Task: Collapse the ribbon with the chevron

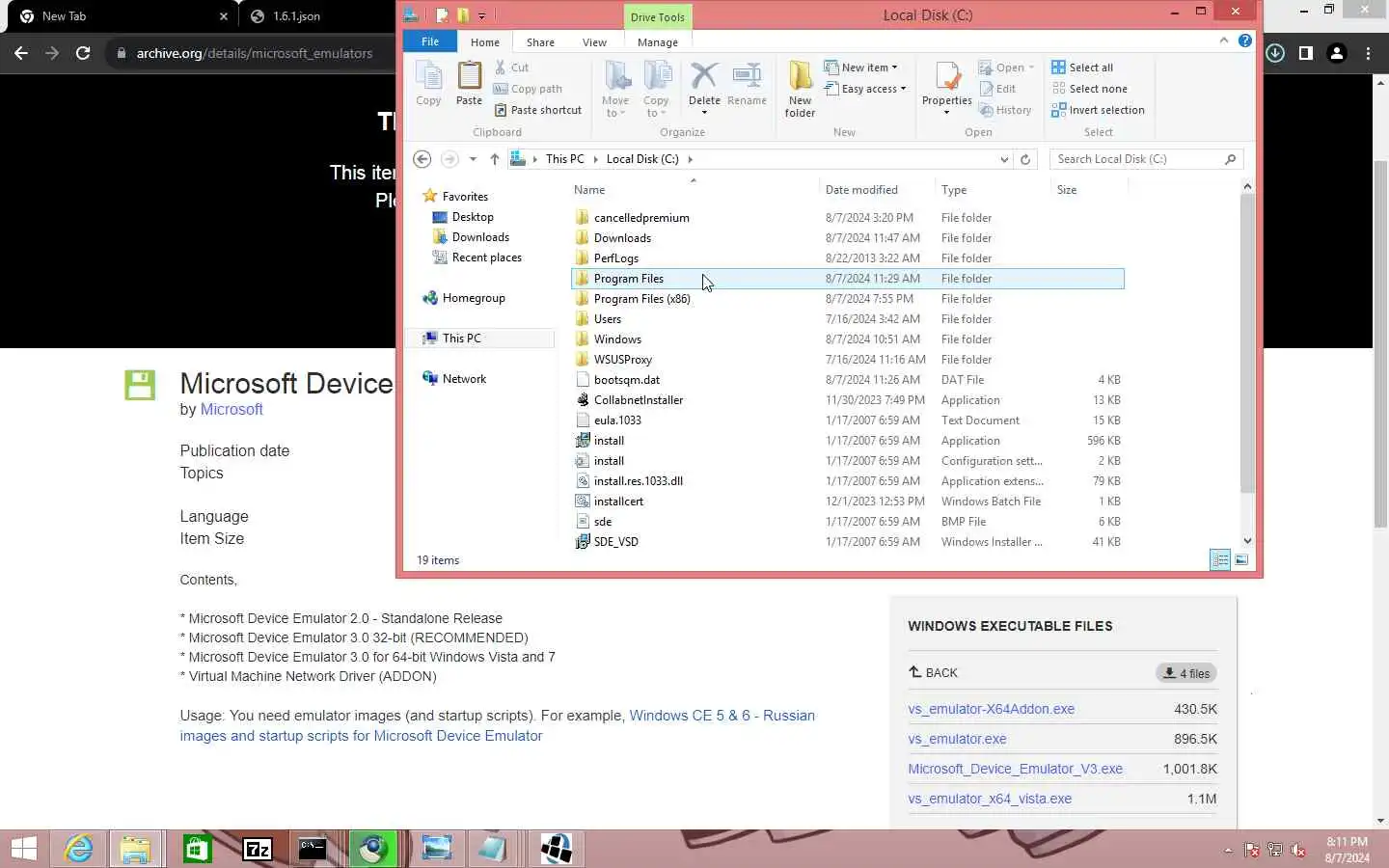Action: click(x=1224, y=41)
